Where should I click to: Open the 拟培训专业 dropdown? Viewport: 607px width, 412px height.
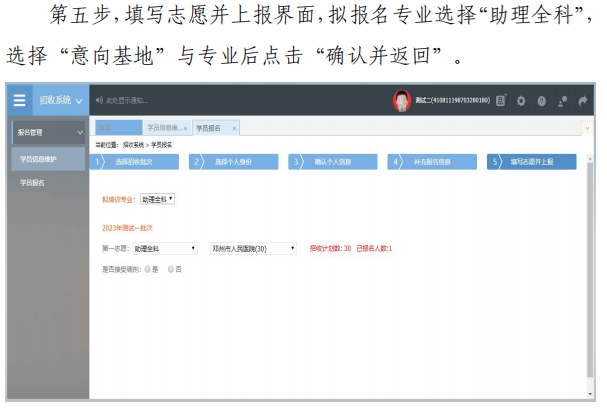(x=157, y=199)
